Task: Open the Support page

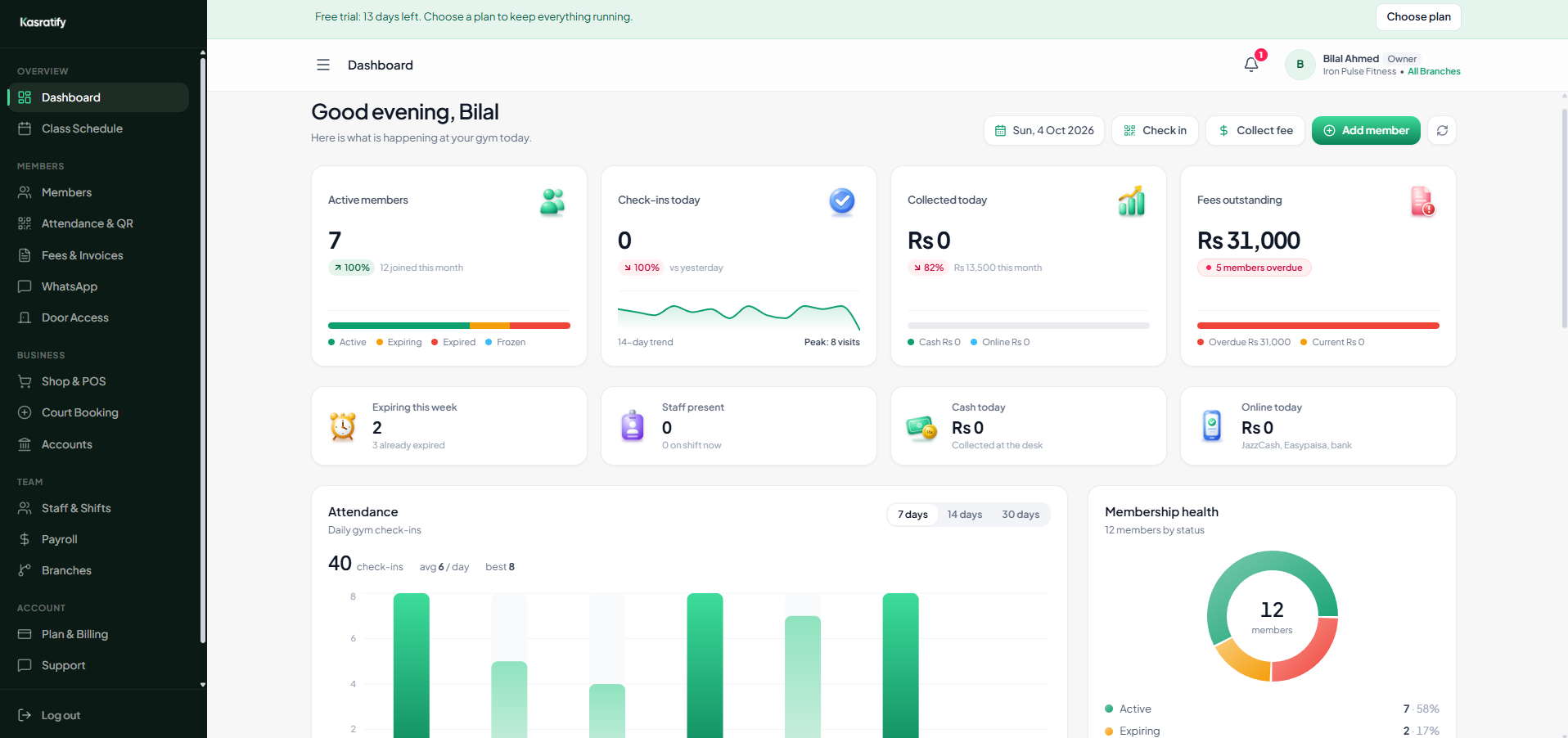Action: coord(98,665)
